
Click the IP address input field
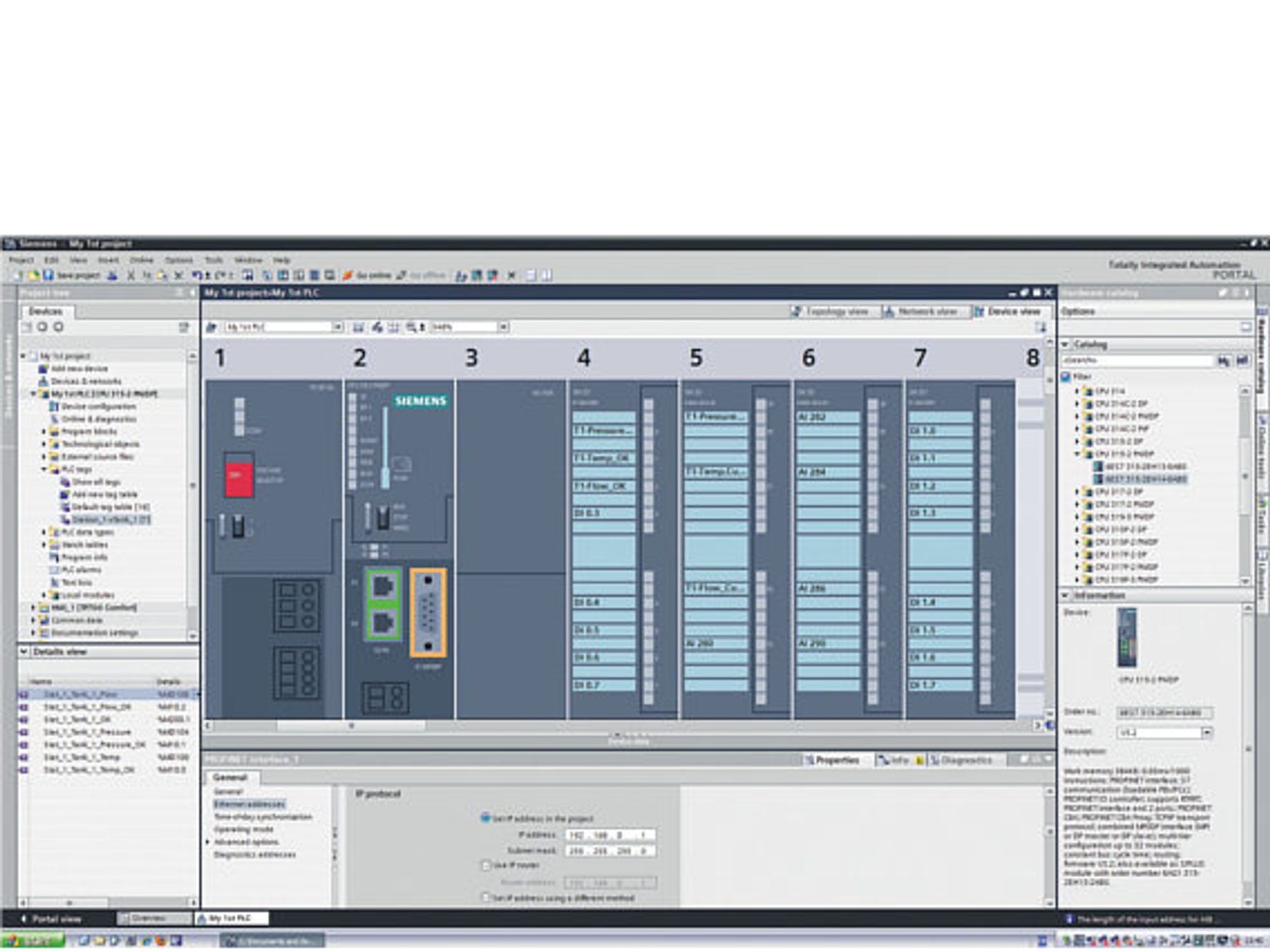tap(610, 835)
